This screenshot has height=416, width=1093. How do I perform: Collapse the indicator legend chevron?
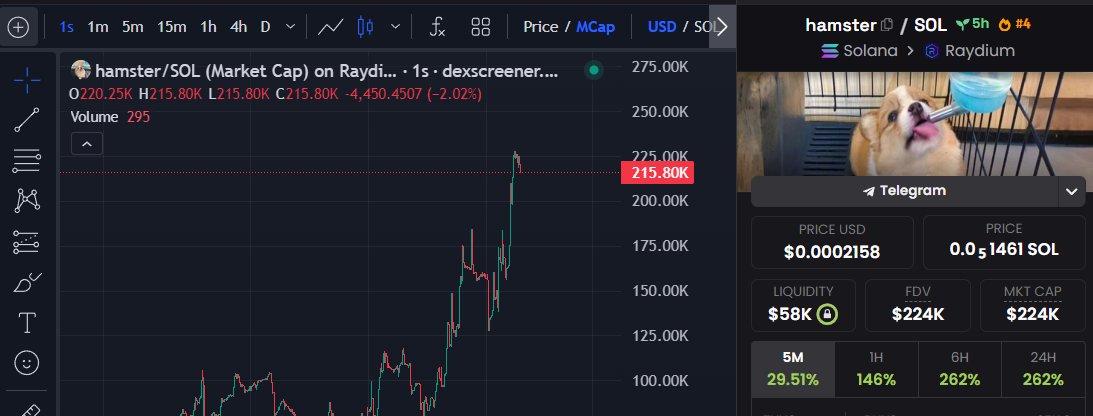(x=86, y=144)
